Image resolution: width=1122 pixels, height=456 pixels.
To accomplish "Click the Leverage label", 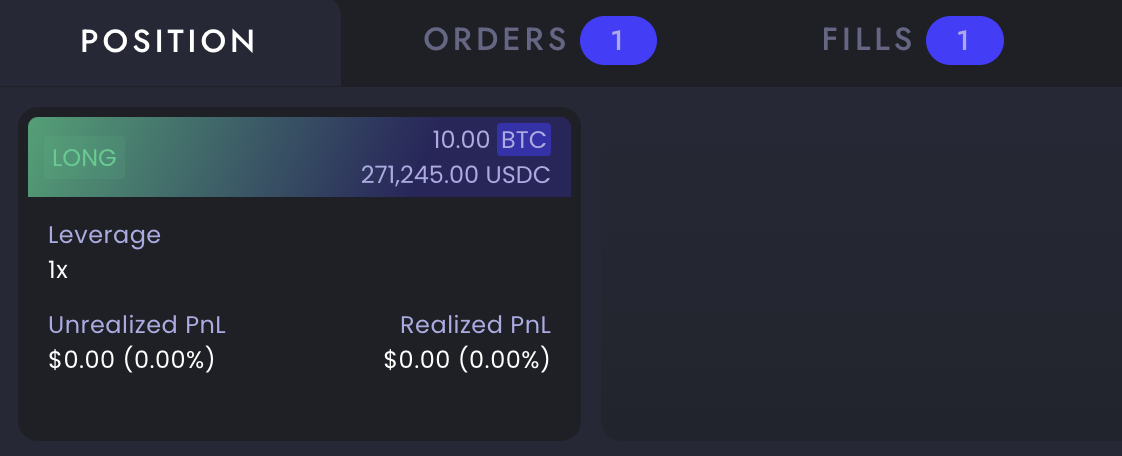I will click(104, 235).
